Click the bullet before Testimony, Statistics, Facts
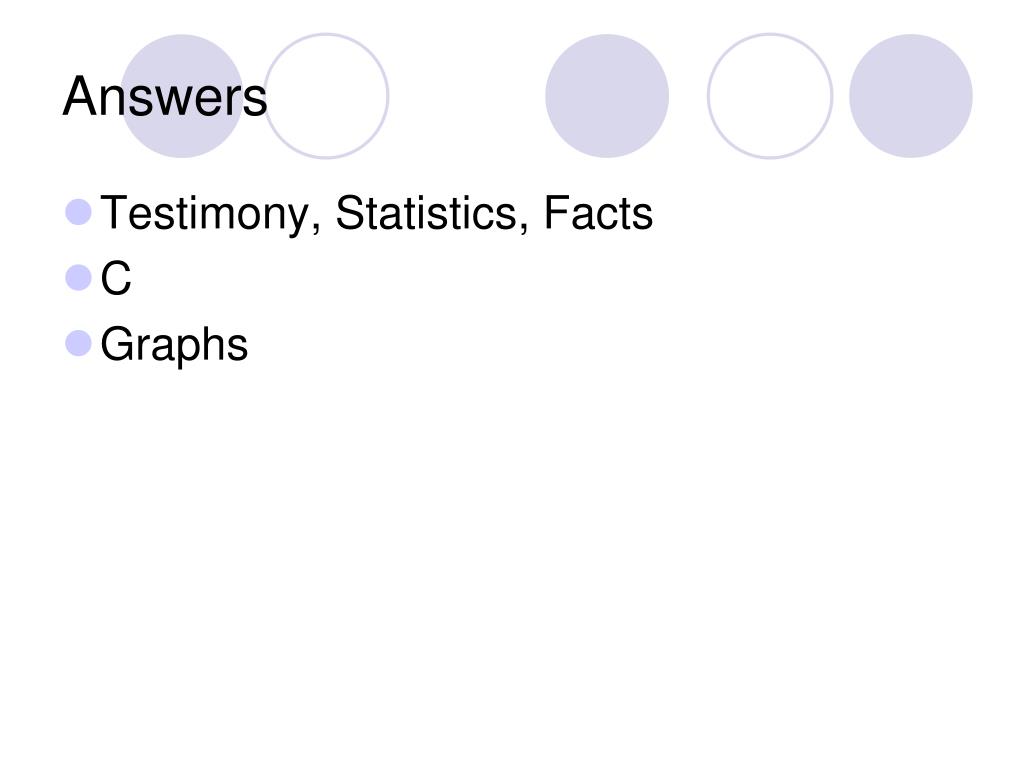This screenshot has height=768, width=1024. (x=78, y=212)
